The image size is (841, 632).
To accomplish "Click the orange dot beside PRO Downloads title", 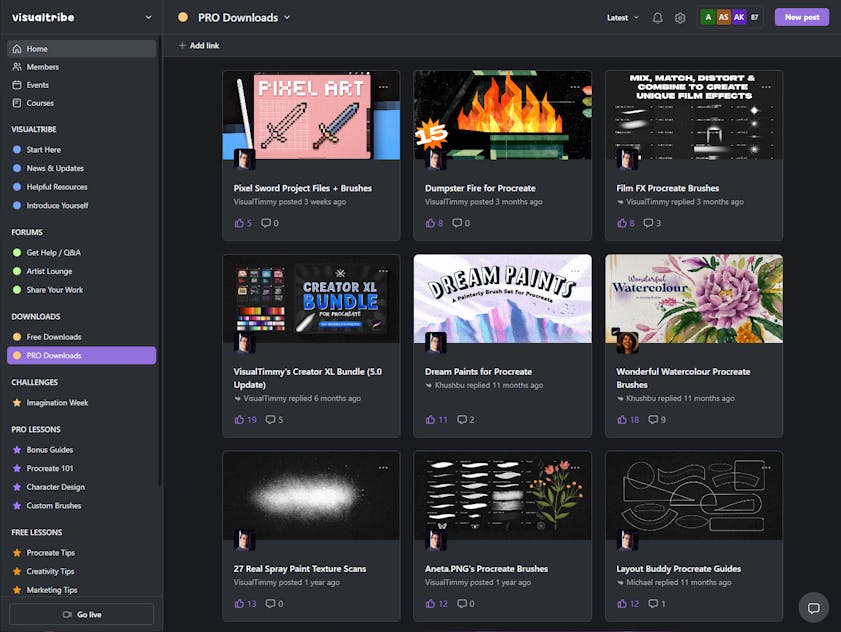I will (x=183, y=17).
